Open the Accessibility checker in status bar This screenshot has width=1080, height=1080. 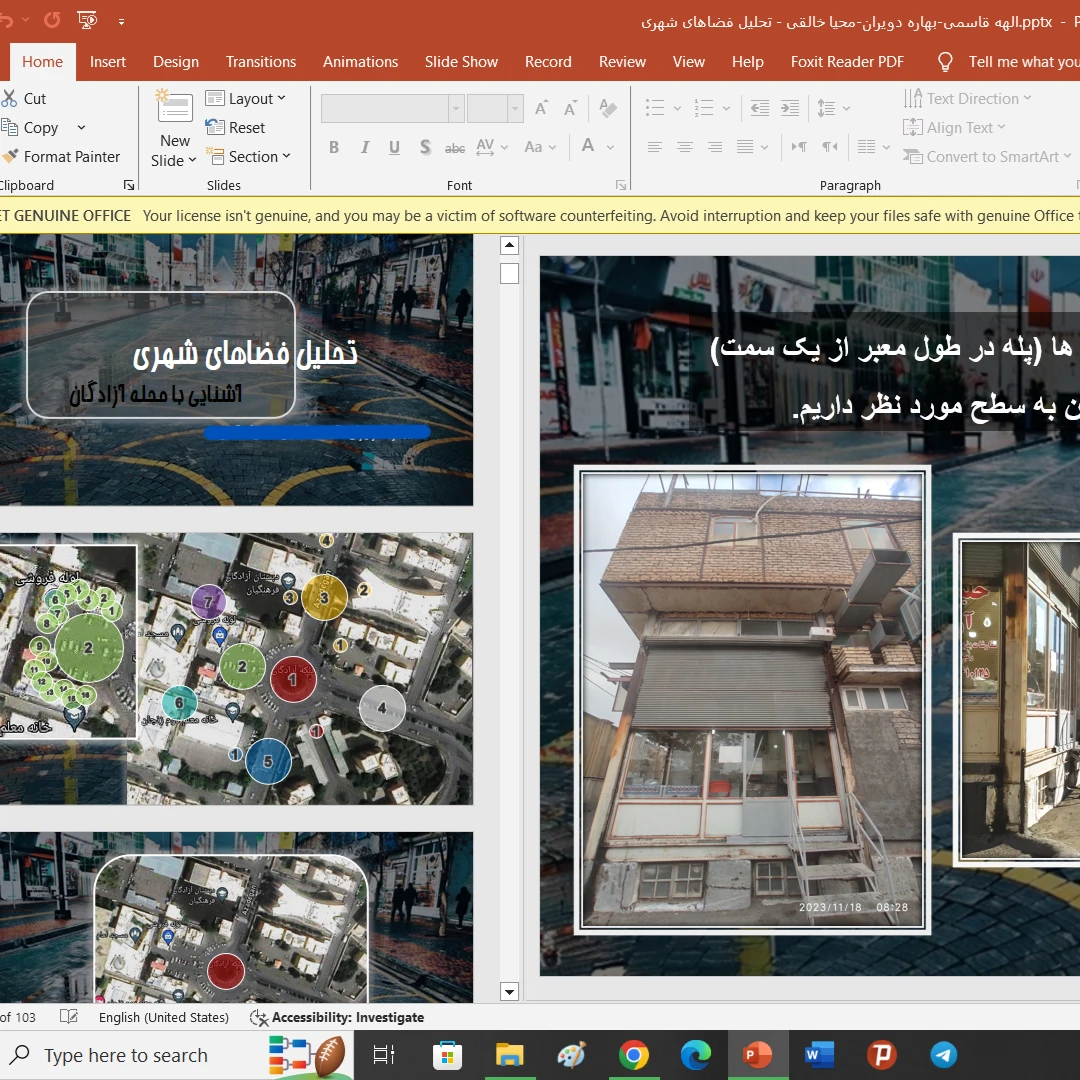[x=337, y=1017]
